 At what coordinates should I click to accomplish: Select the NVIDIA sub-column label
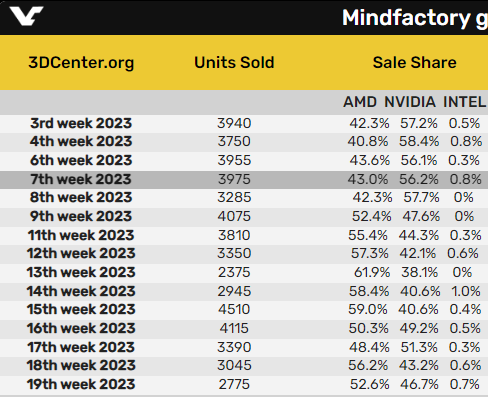tap(410, 102)
